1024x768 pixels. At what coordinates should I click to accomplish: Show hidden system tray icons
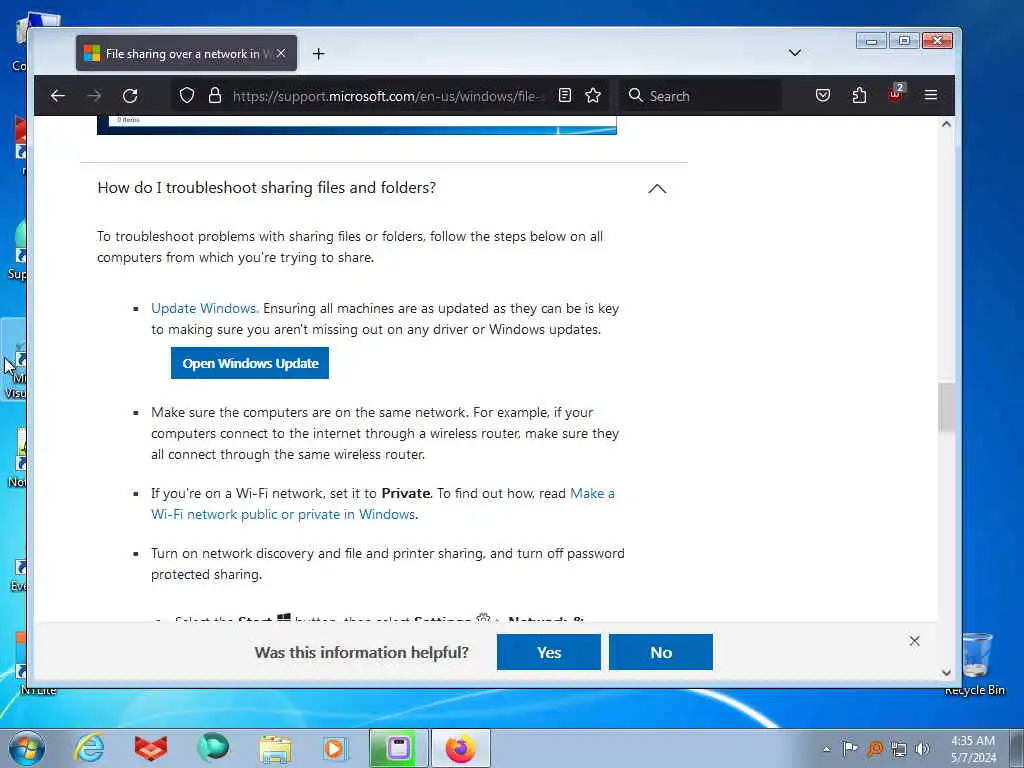coord(826,749)
